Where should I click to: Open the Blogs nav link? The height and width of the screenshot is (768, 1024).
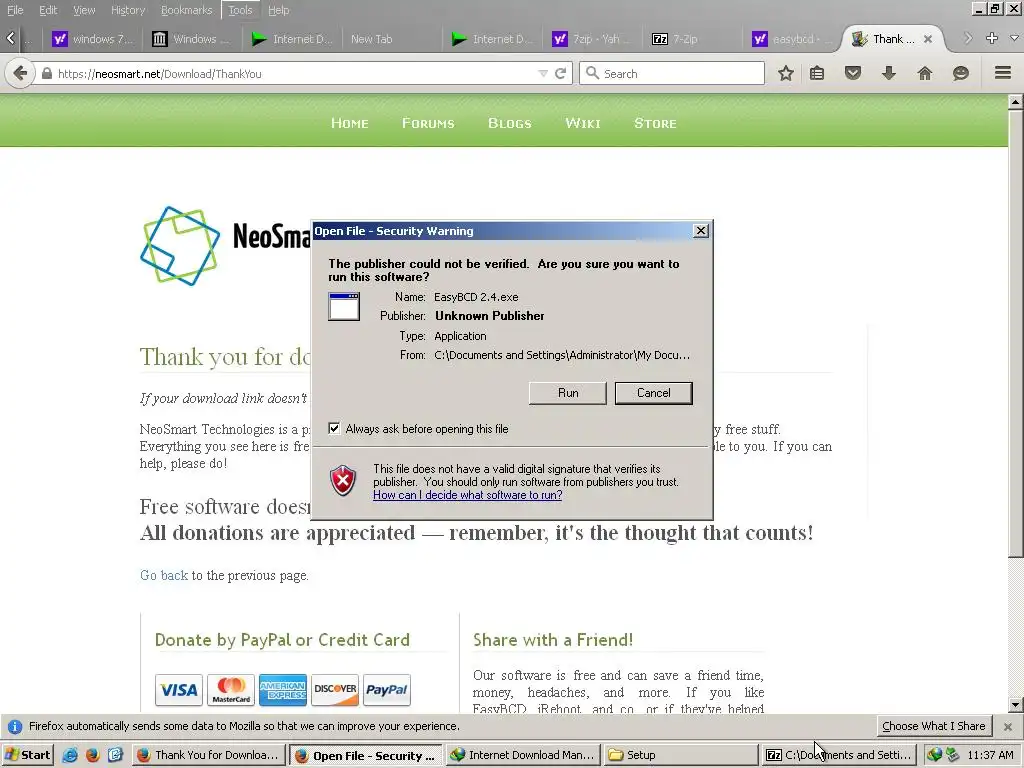click(509, 123)
